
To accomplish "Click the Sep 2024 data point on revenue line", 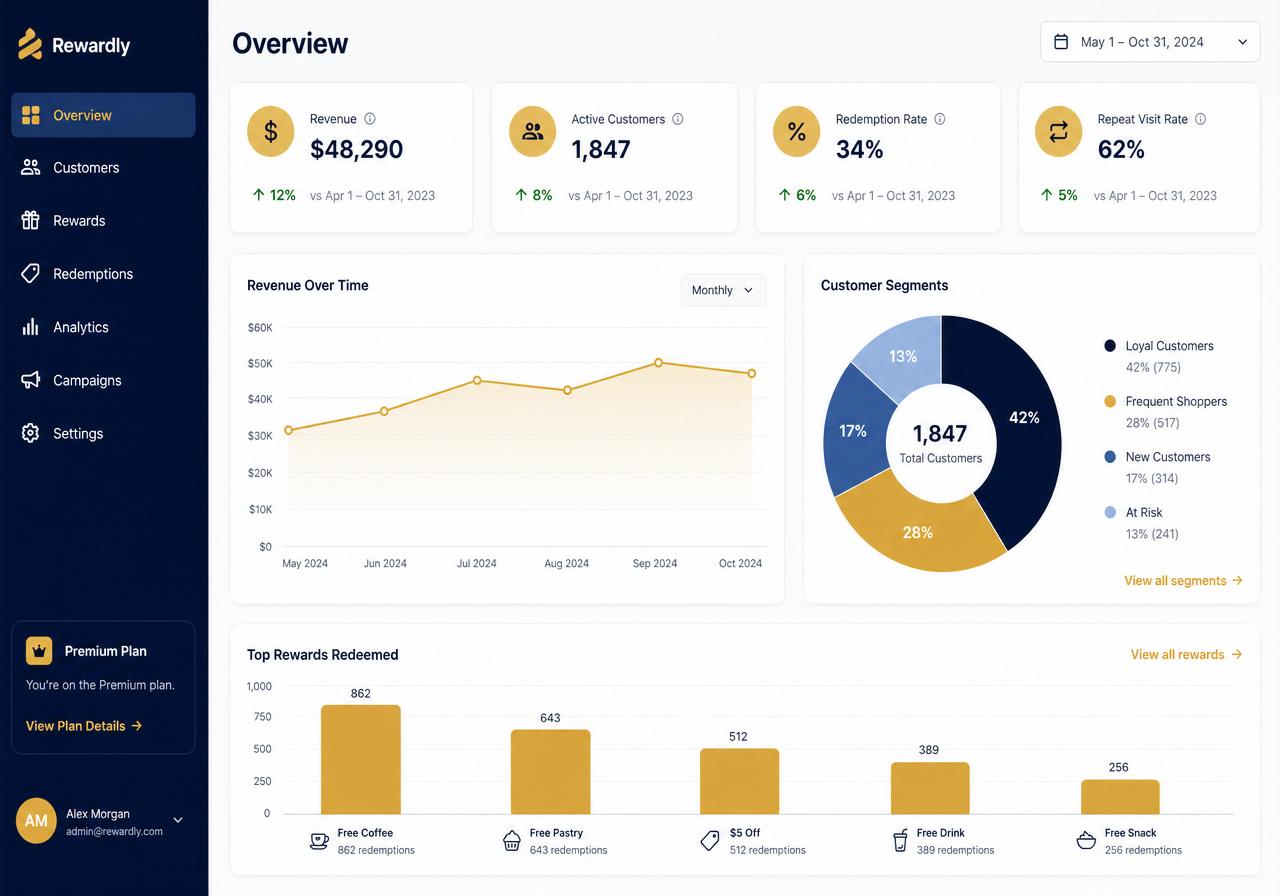I will pyautogui.click(x=658, y=362).
